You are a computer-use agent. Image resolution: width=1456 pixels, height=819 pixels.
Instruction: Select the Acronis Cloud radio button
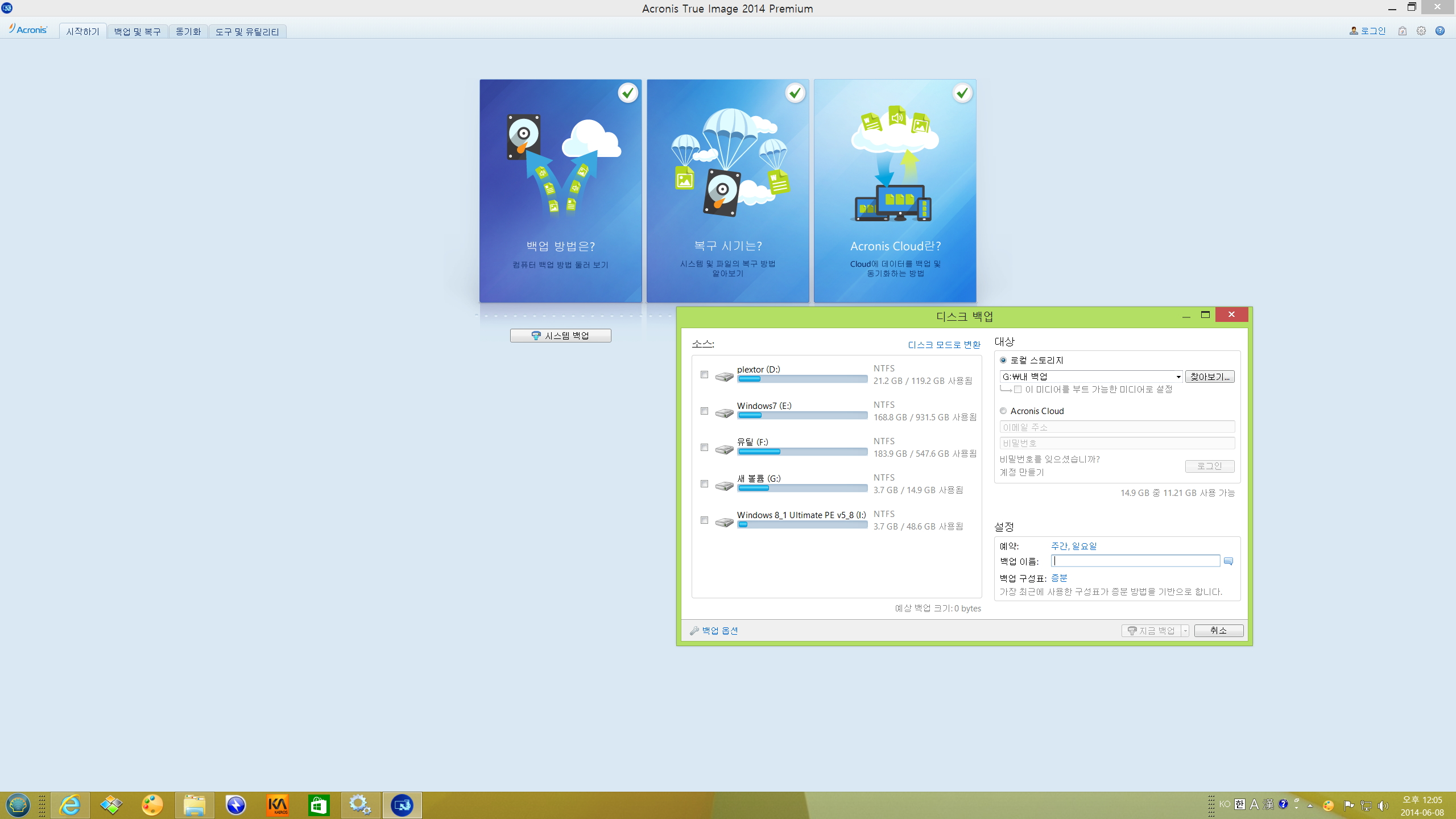pos(1003,411)
